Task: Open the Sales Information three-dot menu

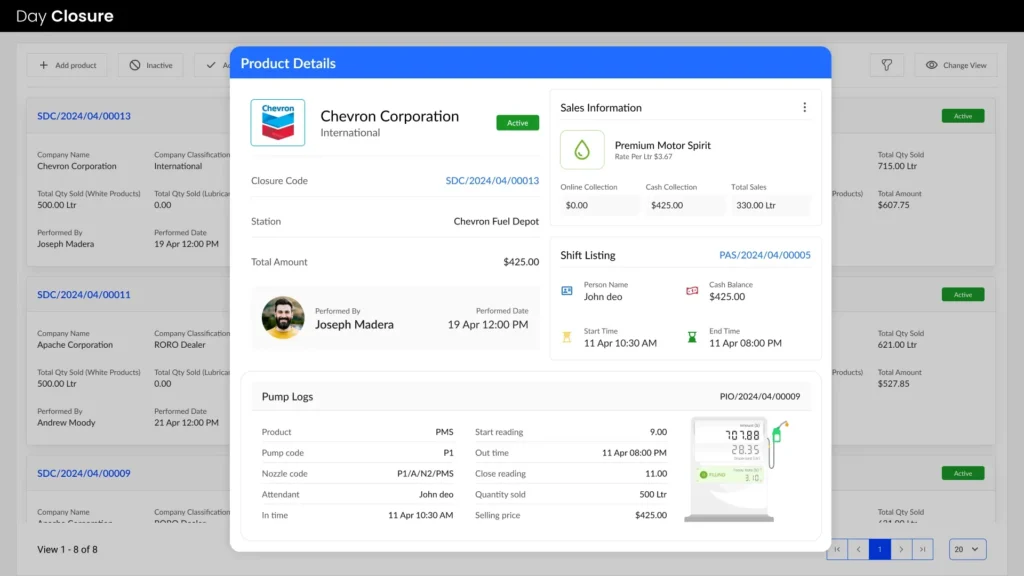Action: (x=804, y=108)
